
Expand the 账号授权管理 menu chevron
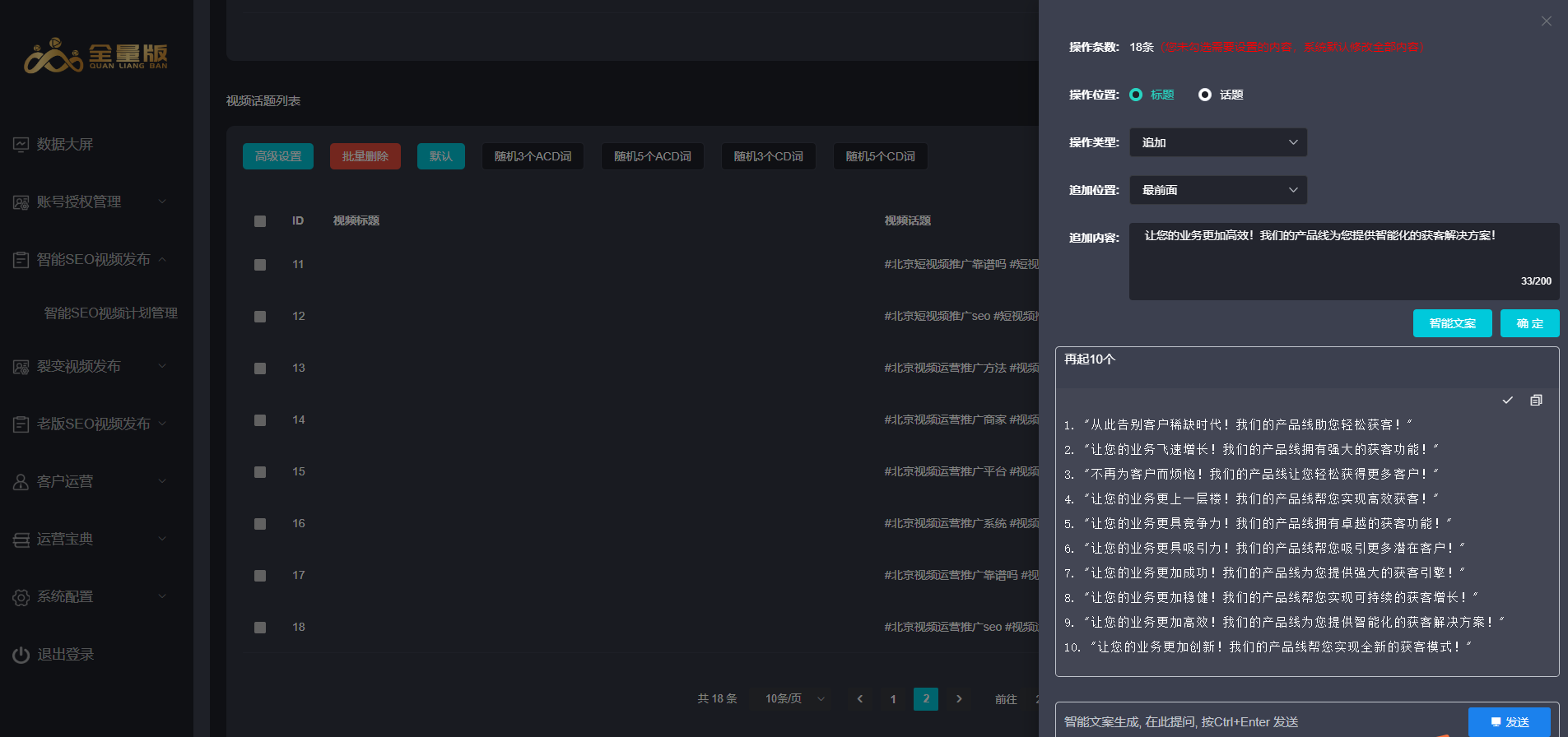[x=162, y=202]
